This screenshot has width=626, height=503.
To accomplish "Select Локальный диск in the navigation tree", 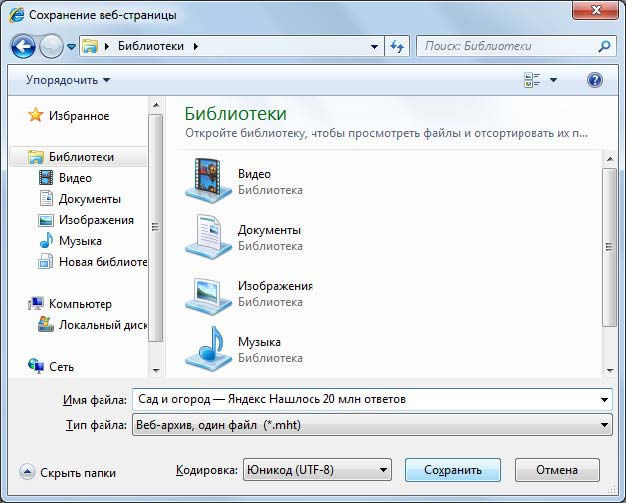I will click(x=103, y=325).
